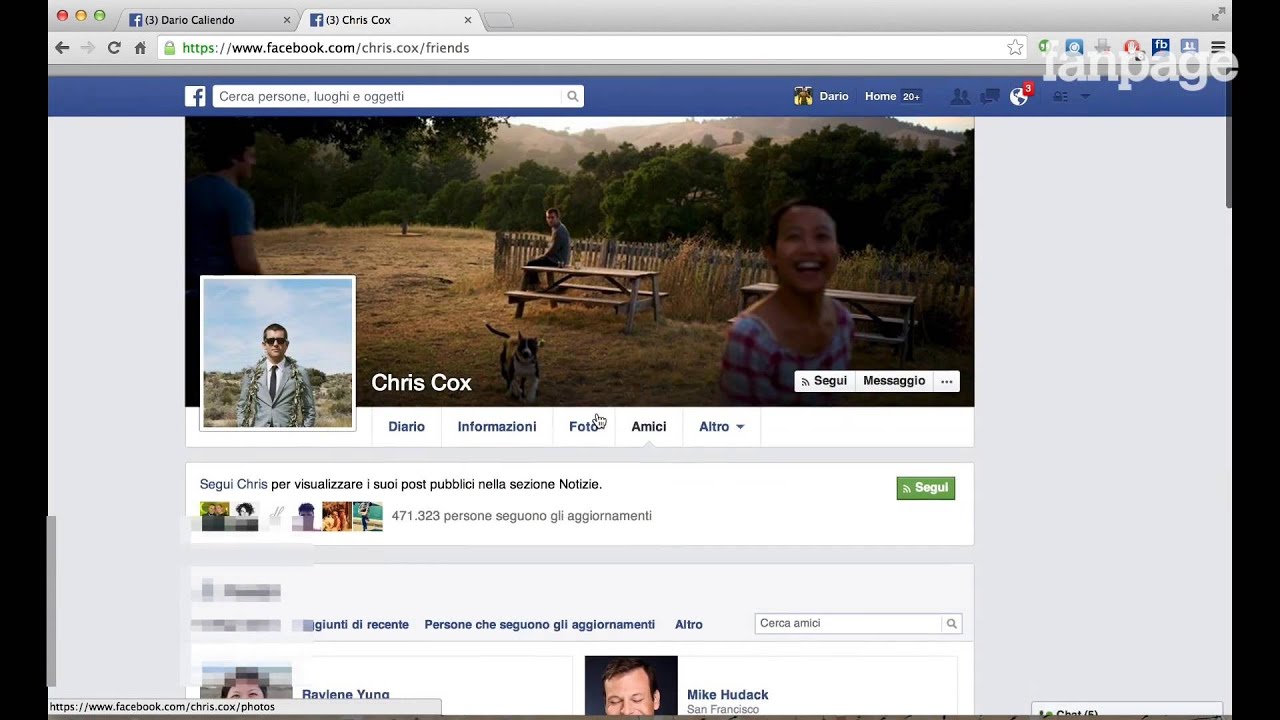The width and height of the screenshot is (1280, 720).
Task: Open the notifications globe with 3 badge
Action: pyautogui.click(x=1019, y=96)
